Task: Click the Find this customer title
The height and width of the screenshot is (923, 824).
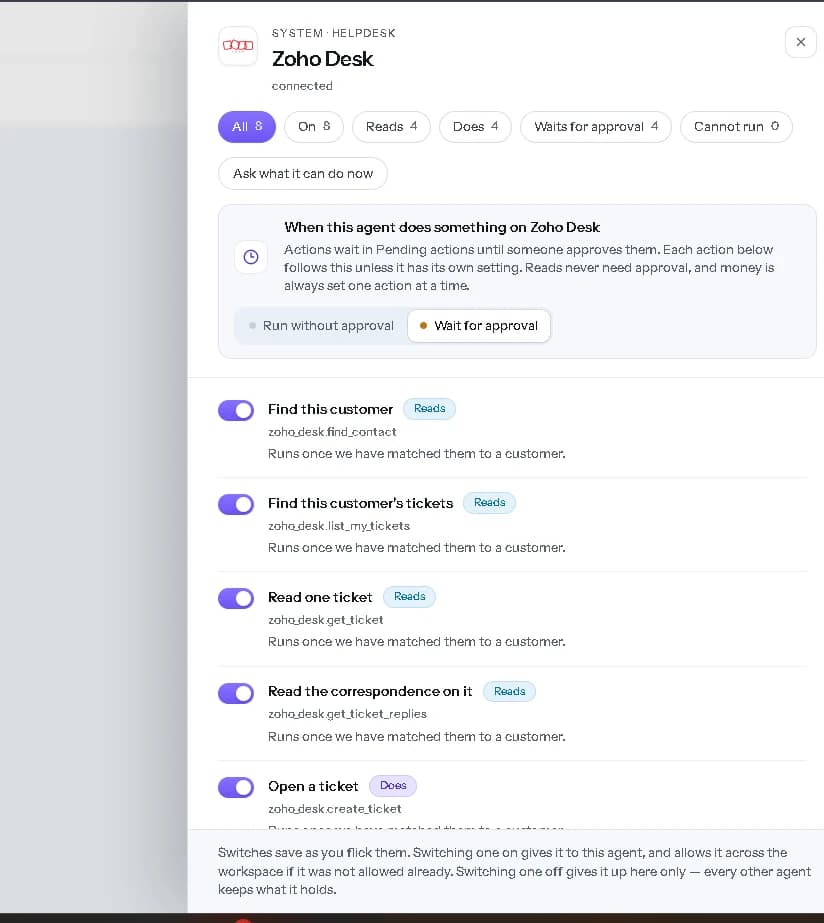Action: pos(330,410)
